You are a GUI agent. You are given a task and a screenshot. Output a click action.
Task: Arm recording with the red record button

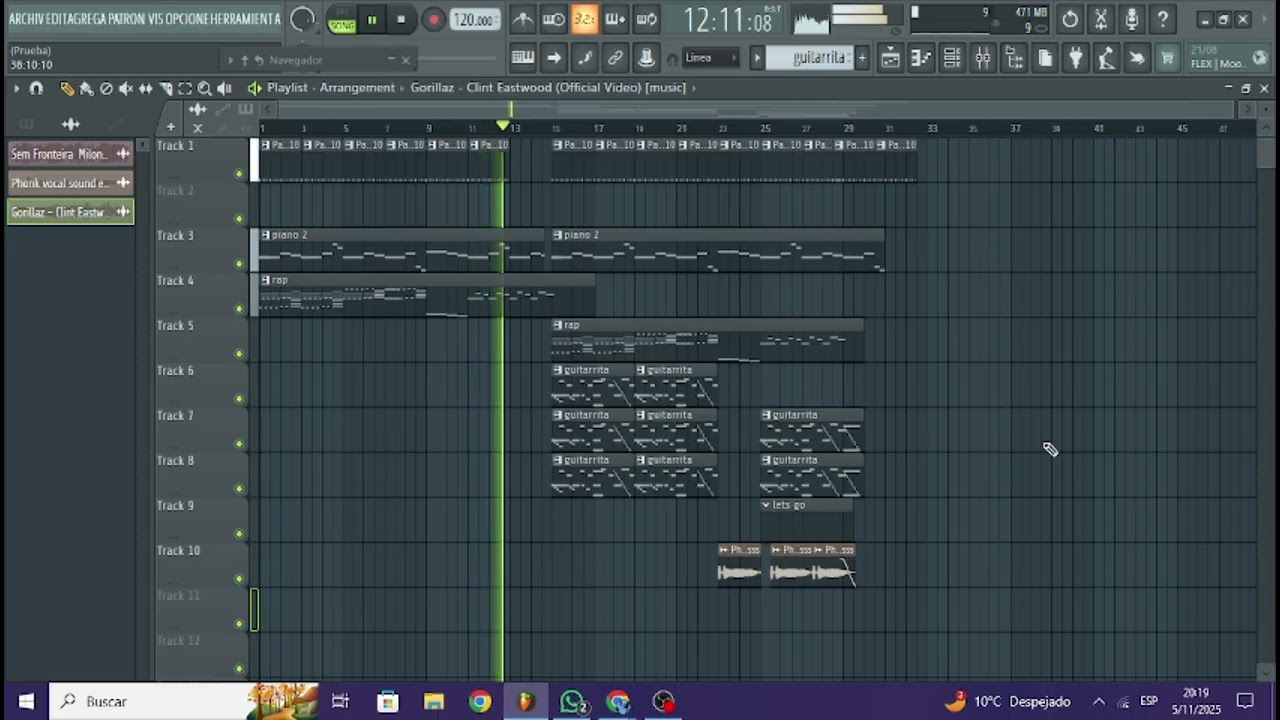433,19
